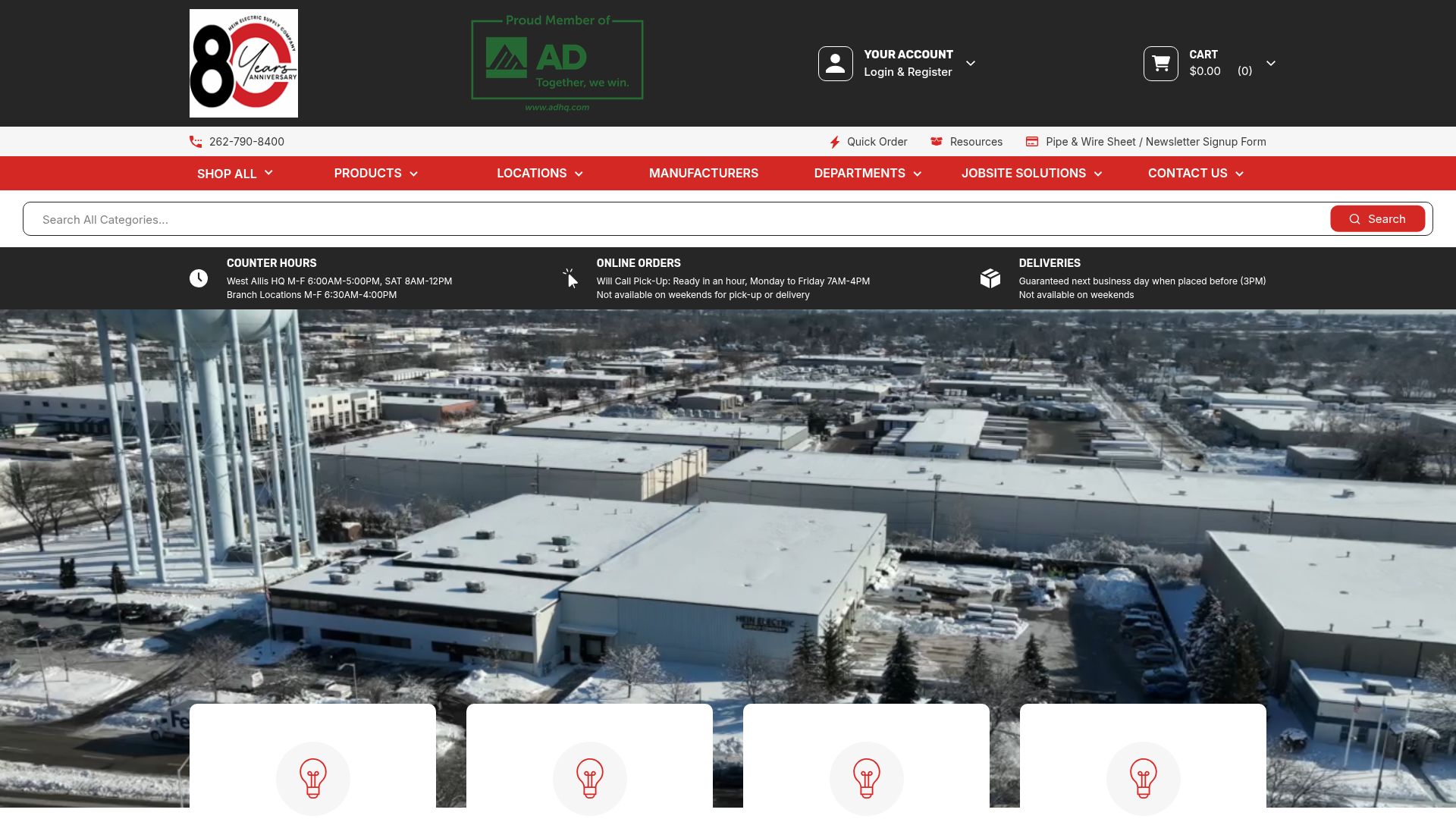Click the shopping cart icon

tap(1160, 64)
